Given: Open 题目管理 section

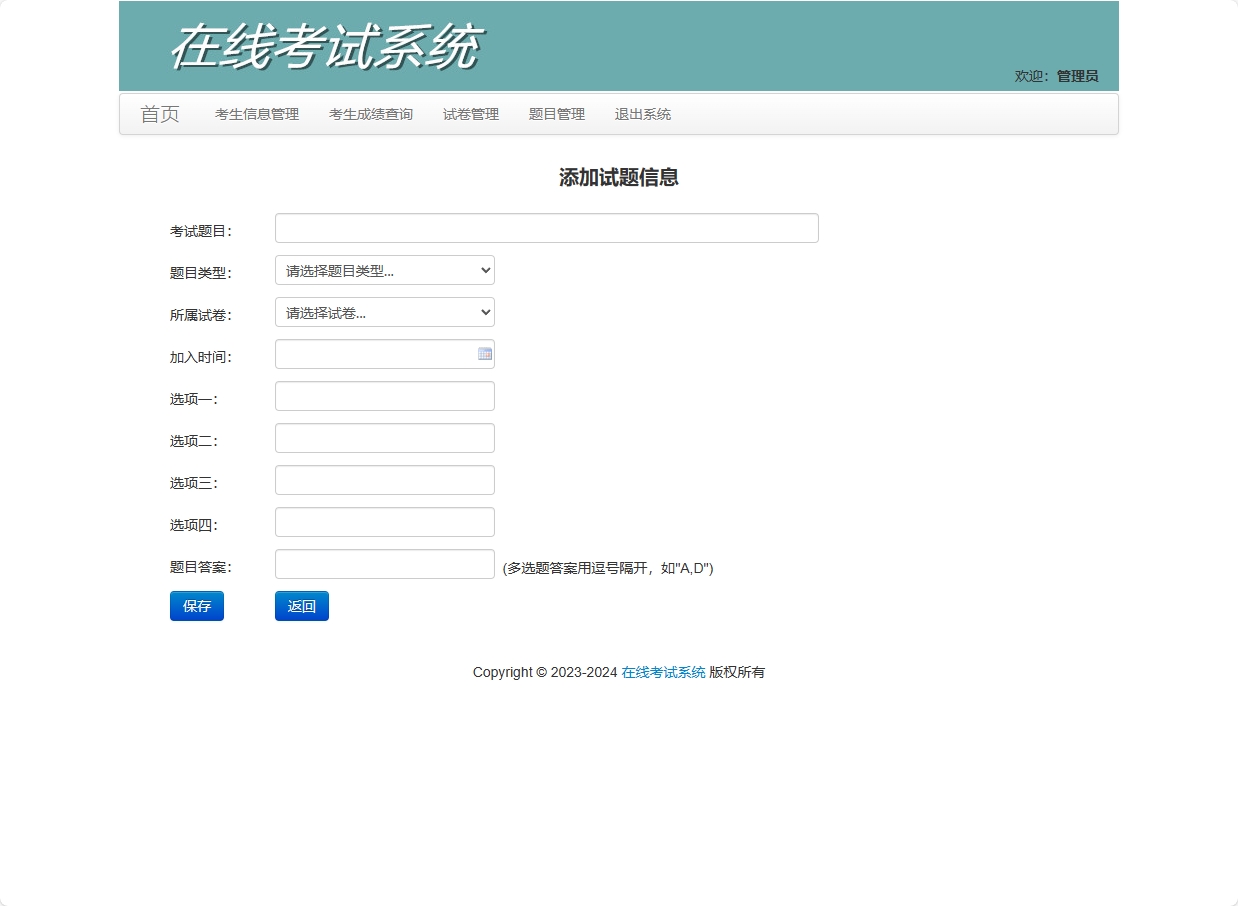Looking at the screenshot, I should [x=556, y=114].
